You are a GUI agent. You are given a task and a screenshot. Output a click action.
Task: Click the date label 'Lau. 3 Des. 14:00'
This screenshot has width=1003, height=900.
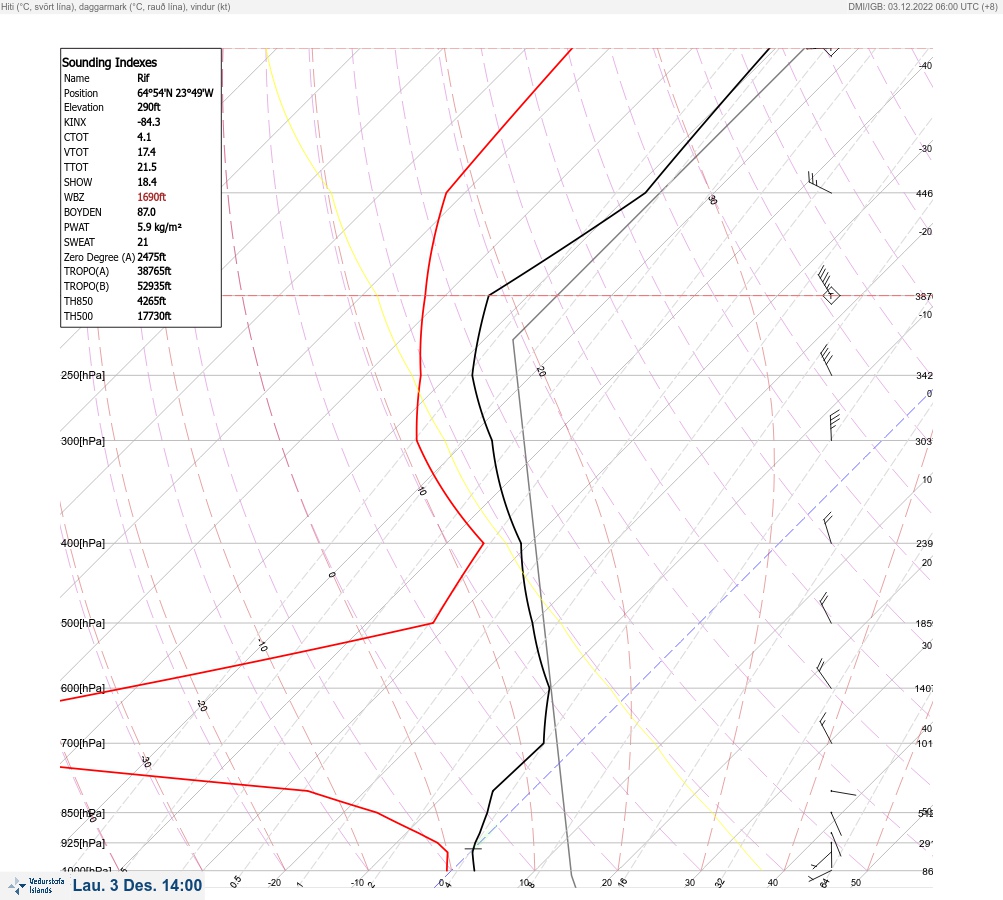tap(138, 885)
